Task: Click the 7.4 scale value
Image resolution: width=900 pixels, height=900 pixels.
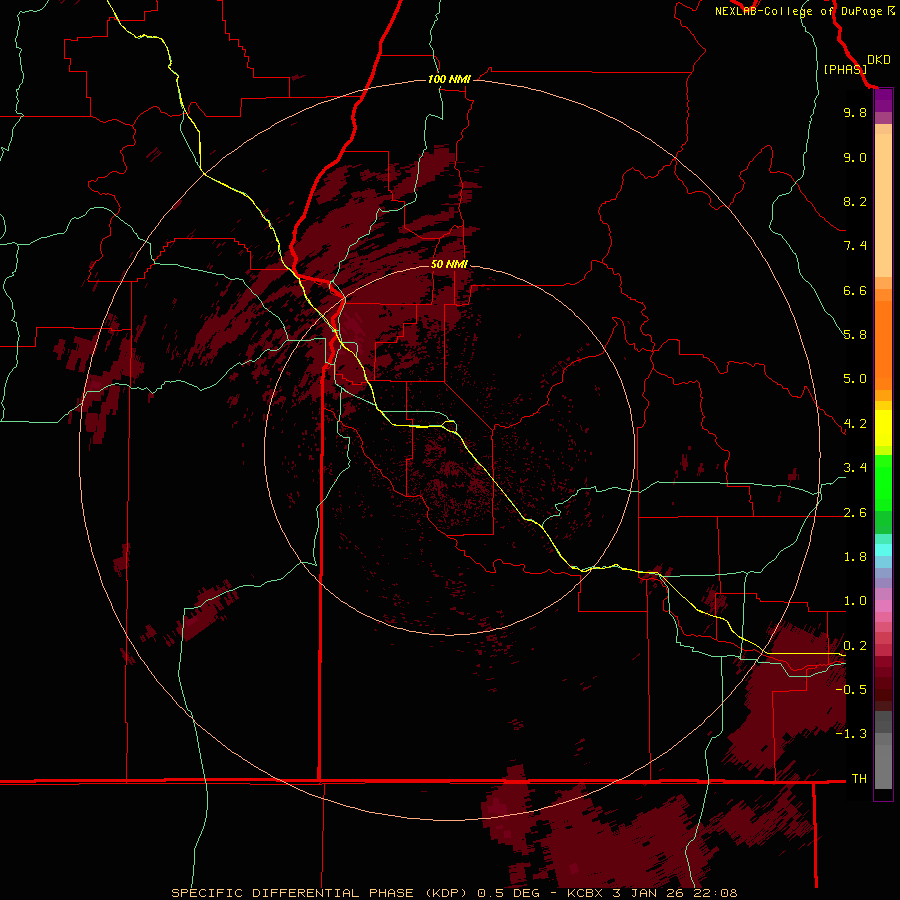Action: pos(855,246)
